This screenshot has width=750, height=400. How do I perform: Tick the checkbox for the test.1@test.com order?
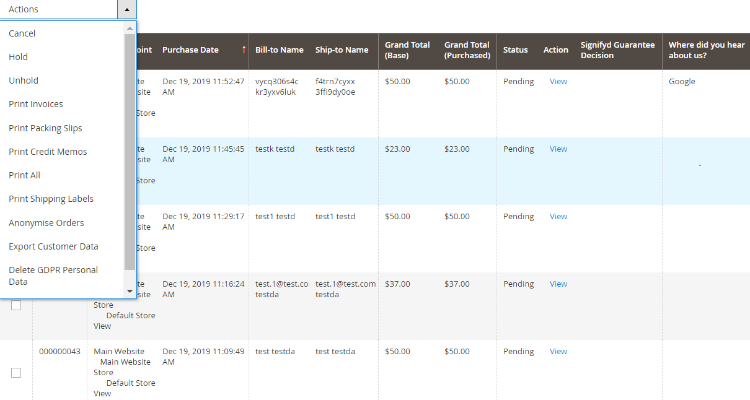tap(16, 304)
